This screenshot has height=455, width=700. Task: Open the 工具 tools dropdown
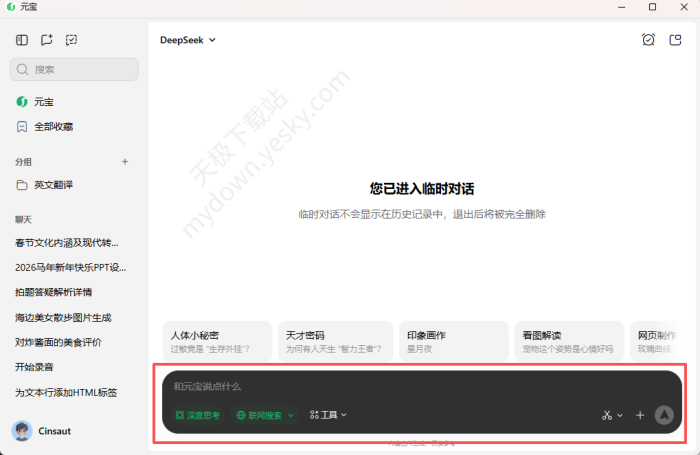pos(328,415)
